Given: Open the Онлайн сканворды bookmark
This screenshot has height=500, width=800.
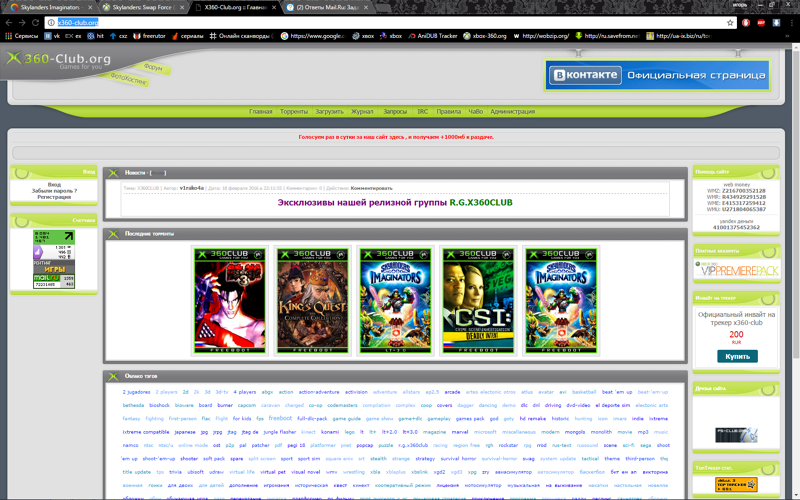Looking at the screenshot, I should [242, 36].
